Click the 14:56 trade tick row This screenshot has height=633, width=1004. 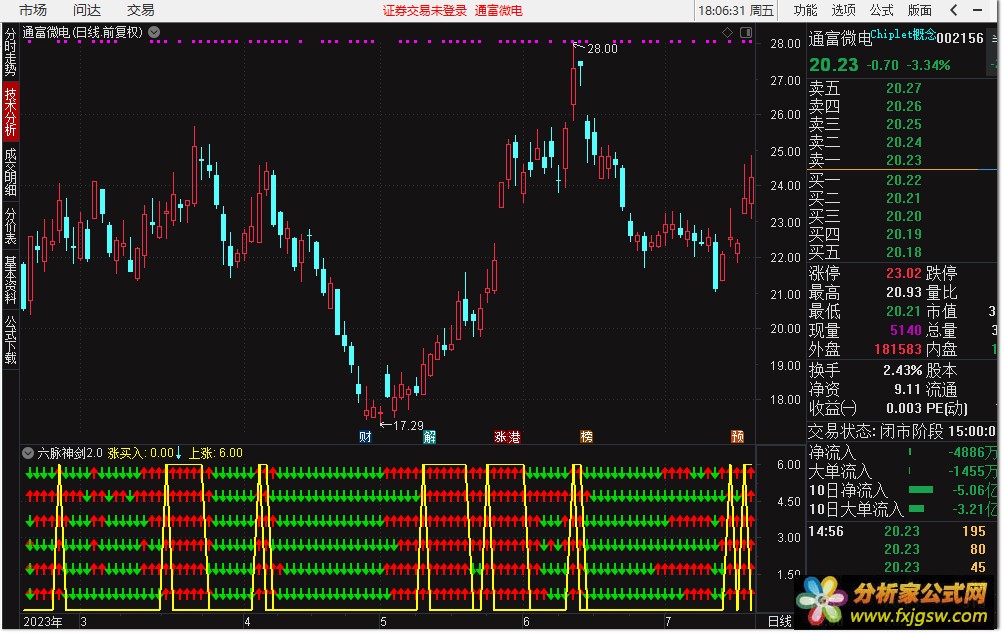click(x=902, y=531)
